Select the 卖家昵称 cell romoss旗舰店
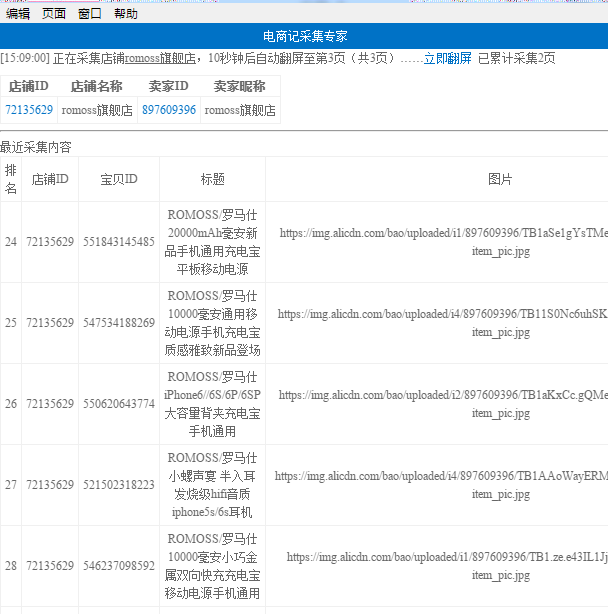This screenshot has width=608, height=614. click(x=240, y=110)
